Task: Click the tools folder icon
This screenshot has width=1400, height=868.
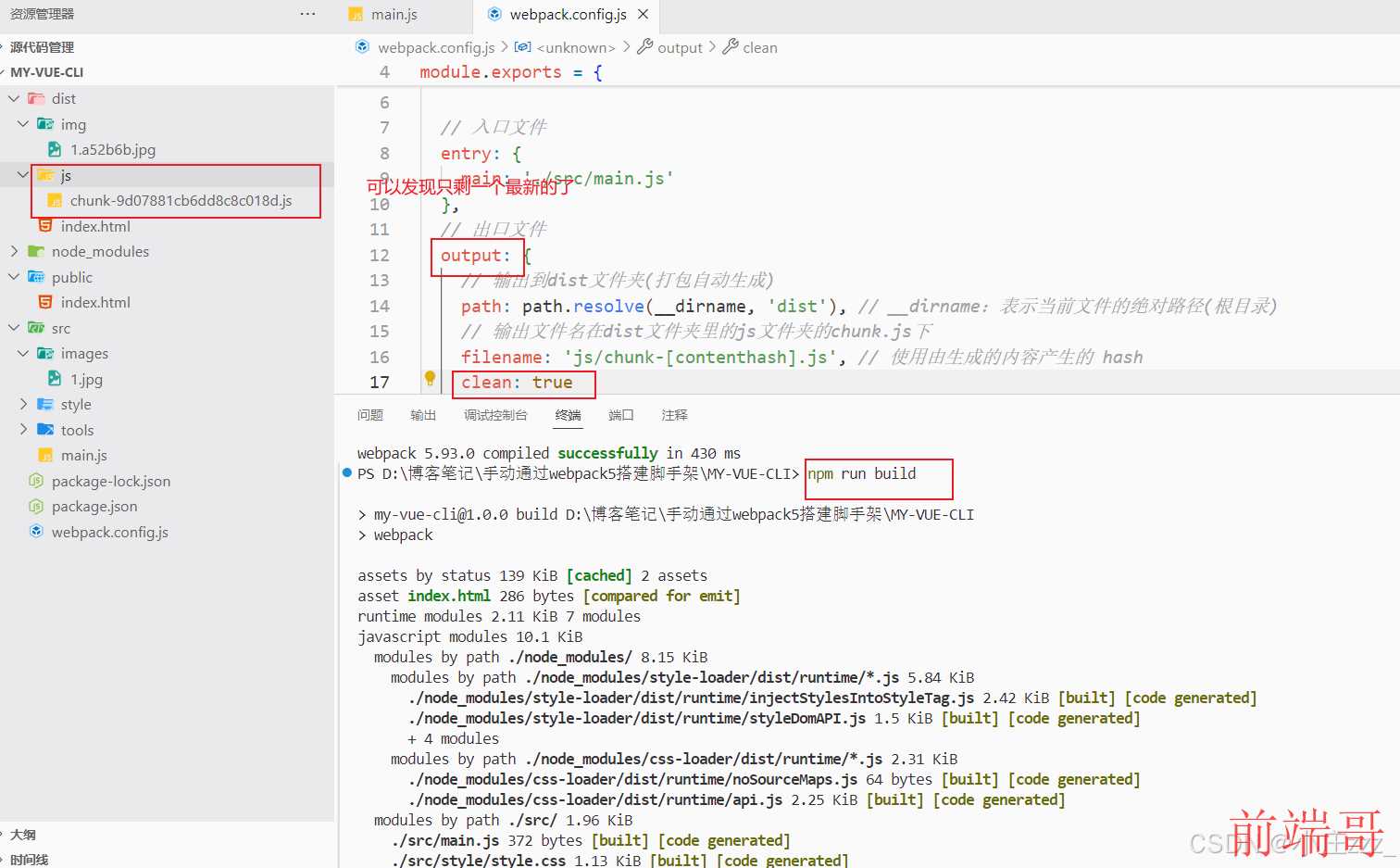Action: [x=45, y=430]
